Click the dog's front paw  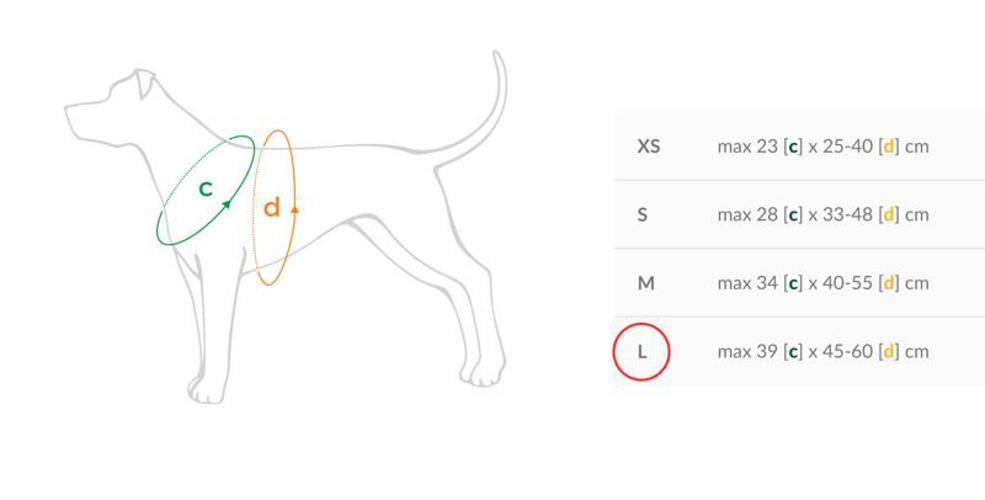click(x=207, y=390)
